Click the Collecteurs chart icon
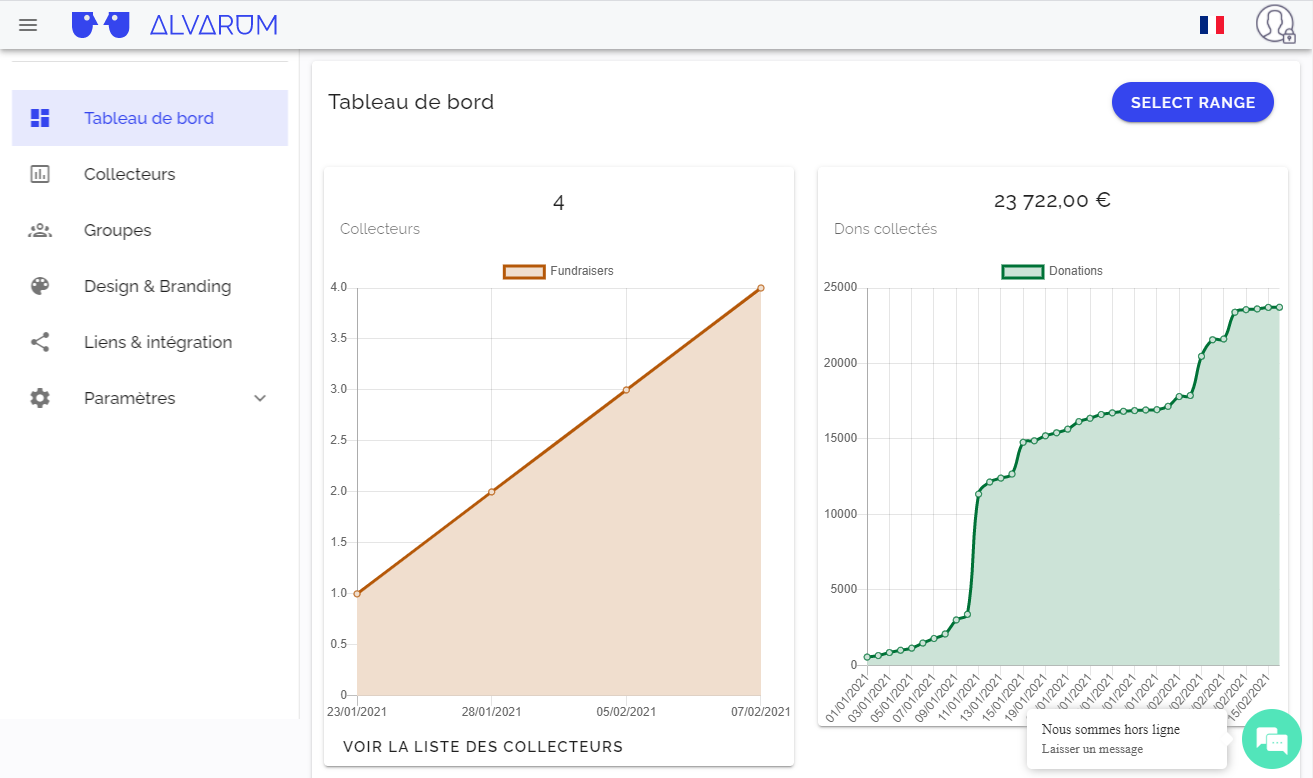Image resolution: width=1313 pixels, height=778 pixels. click(x=40, y=174)
